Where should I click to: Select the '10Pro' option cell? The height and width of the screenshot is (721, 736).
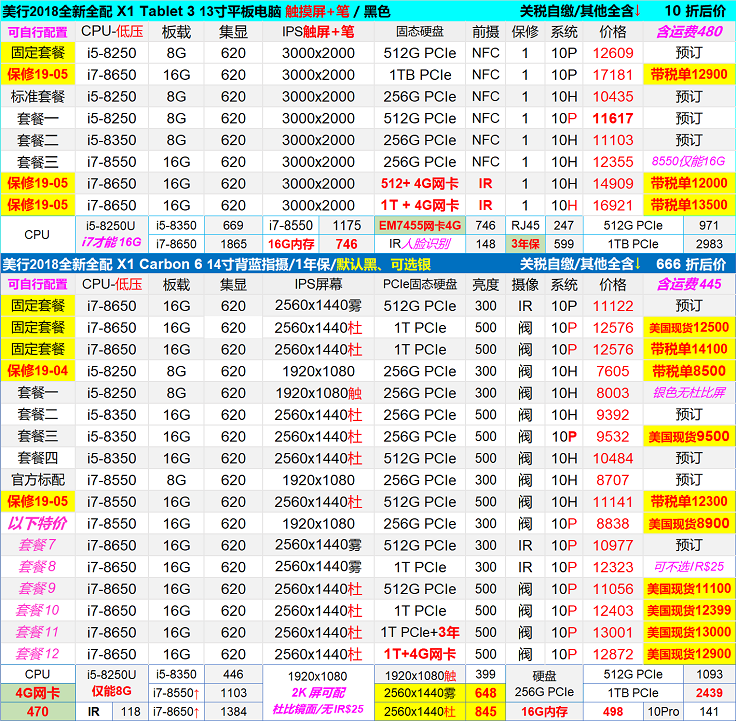click(663, 712)
